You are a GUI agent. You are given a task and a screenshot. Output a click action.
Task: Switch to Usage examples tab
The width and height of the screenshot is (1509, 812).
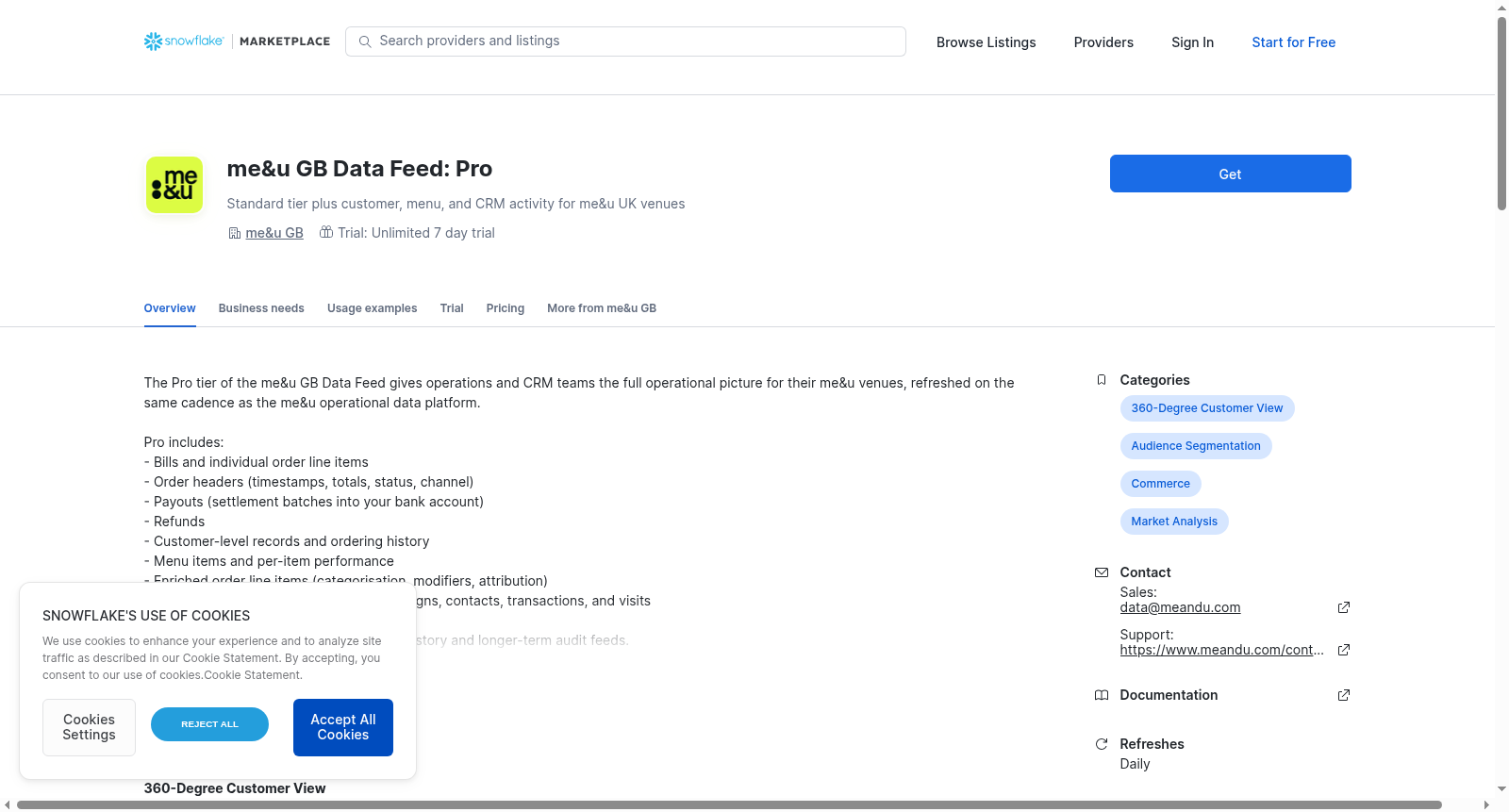372,308
